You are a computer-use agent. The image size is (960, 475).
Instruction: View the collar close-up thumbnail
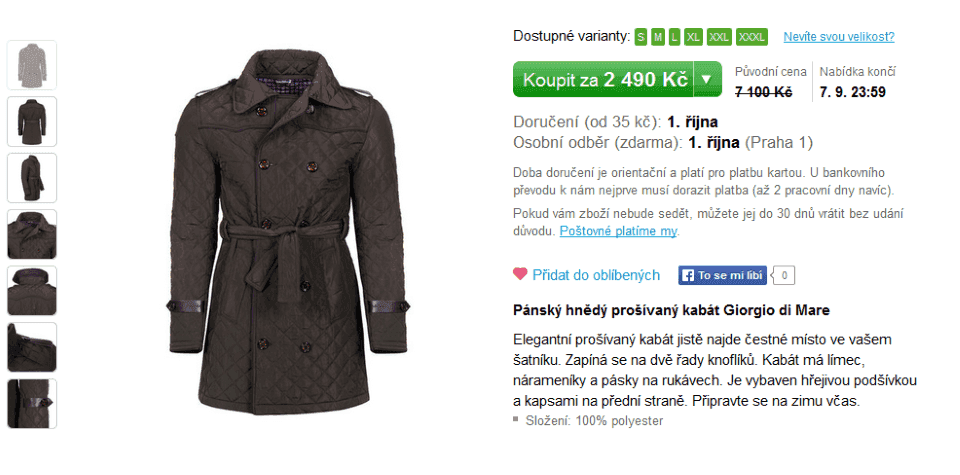click(32, 291)
